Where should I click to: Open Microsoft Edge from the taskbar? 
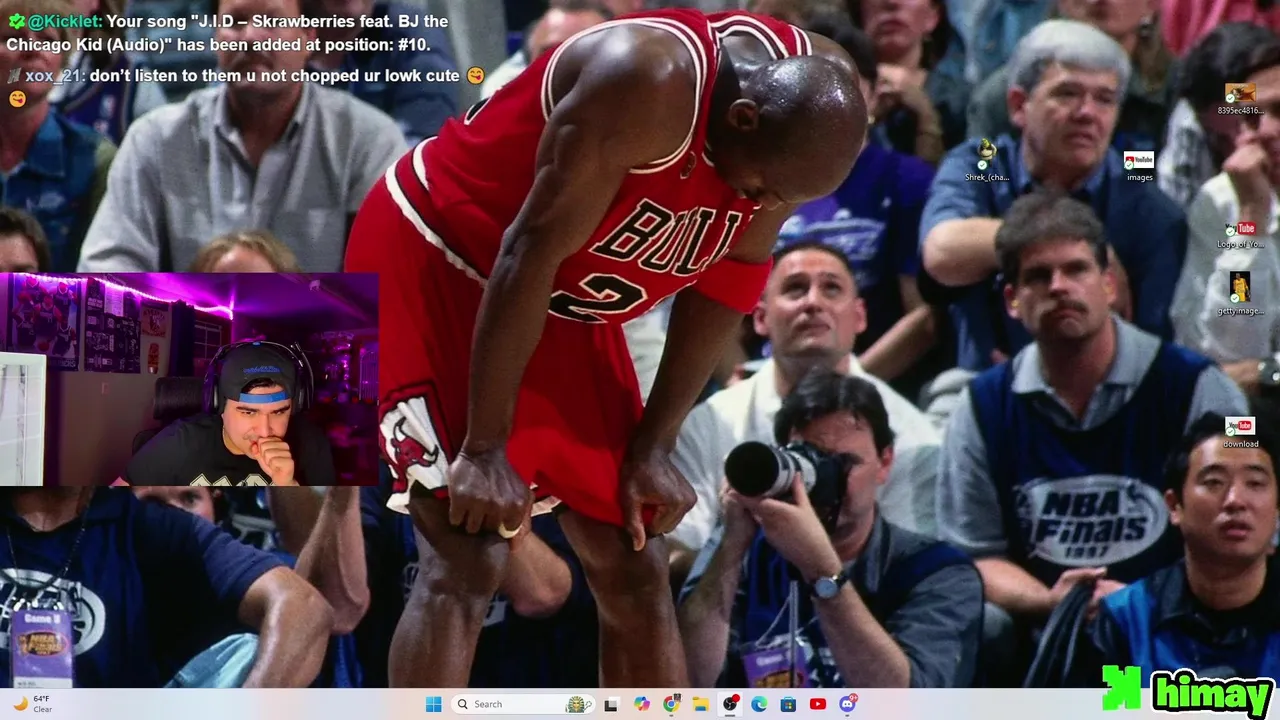(759, 704)
